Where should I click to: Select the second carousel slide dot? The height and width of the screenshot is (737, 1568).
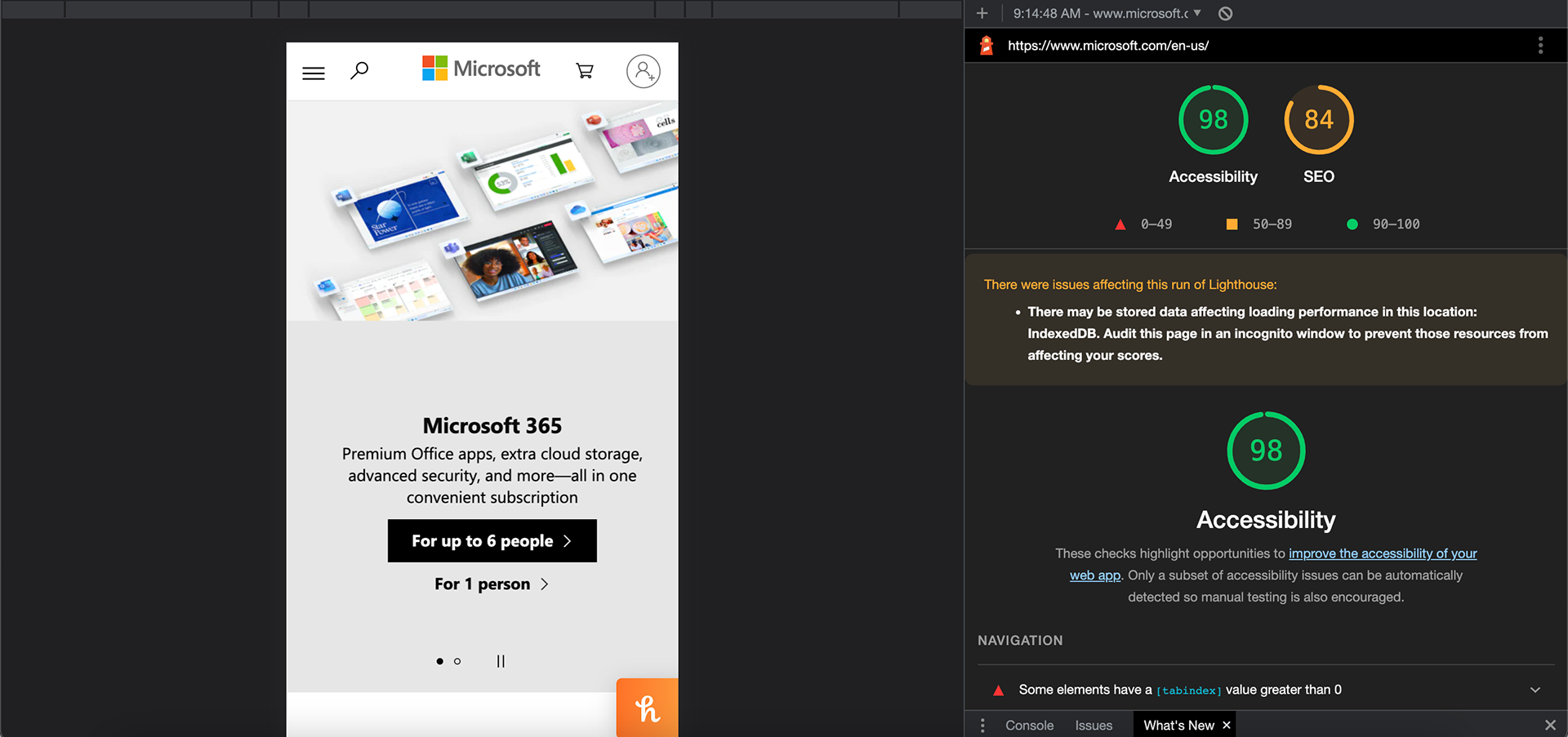(457, 661)
